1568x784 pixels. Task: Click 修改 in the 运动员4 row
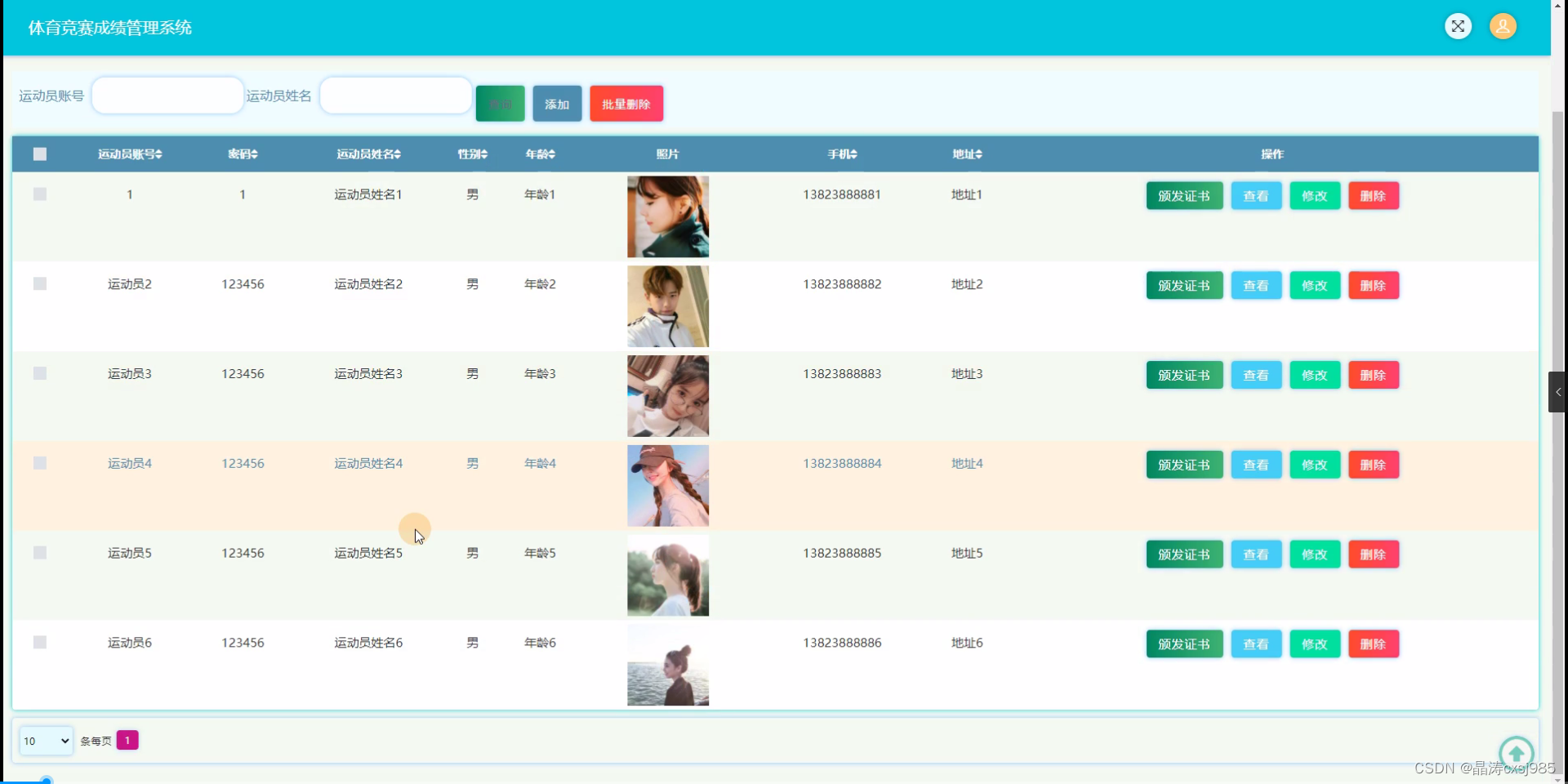[x=1315, y=465]
